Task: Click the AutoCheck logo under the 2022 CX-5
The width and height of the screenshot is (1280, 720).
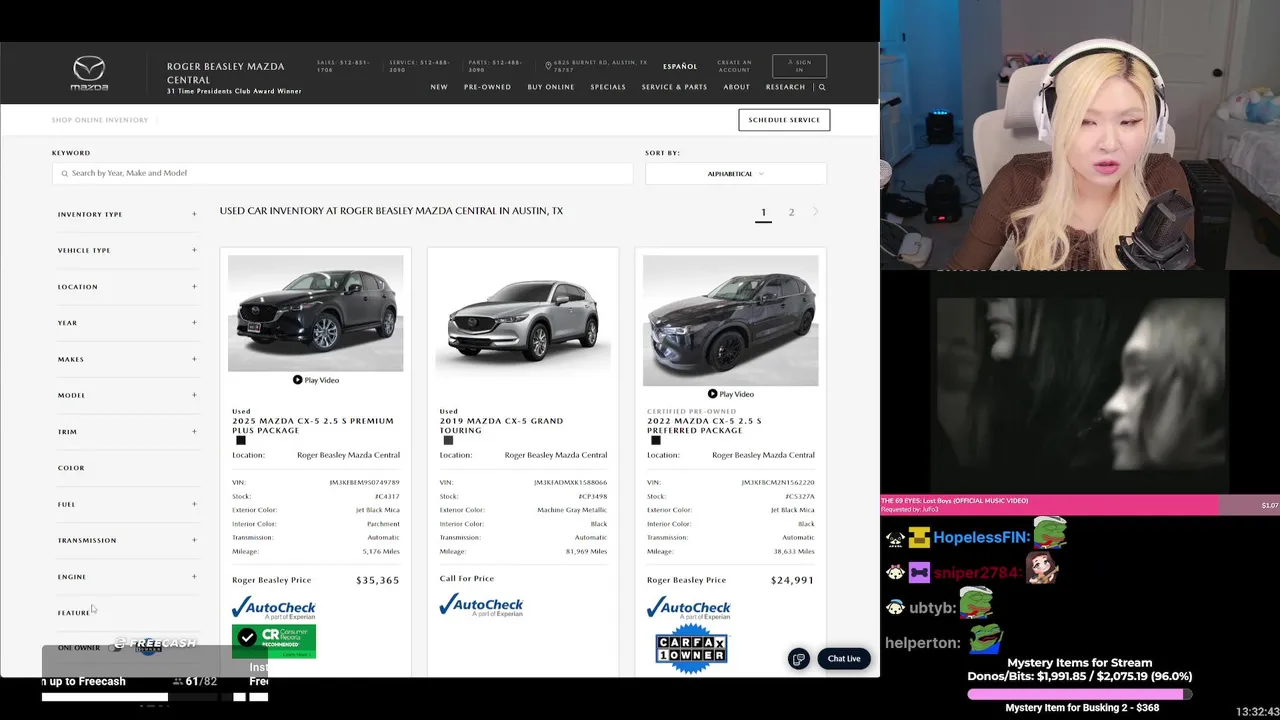Action: point(688,607)
